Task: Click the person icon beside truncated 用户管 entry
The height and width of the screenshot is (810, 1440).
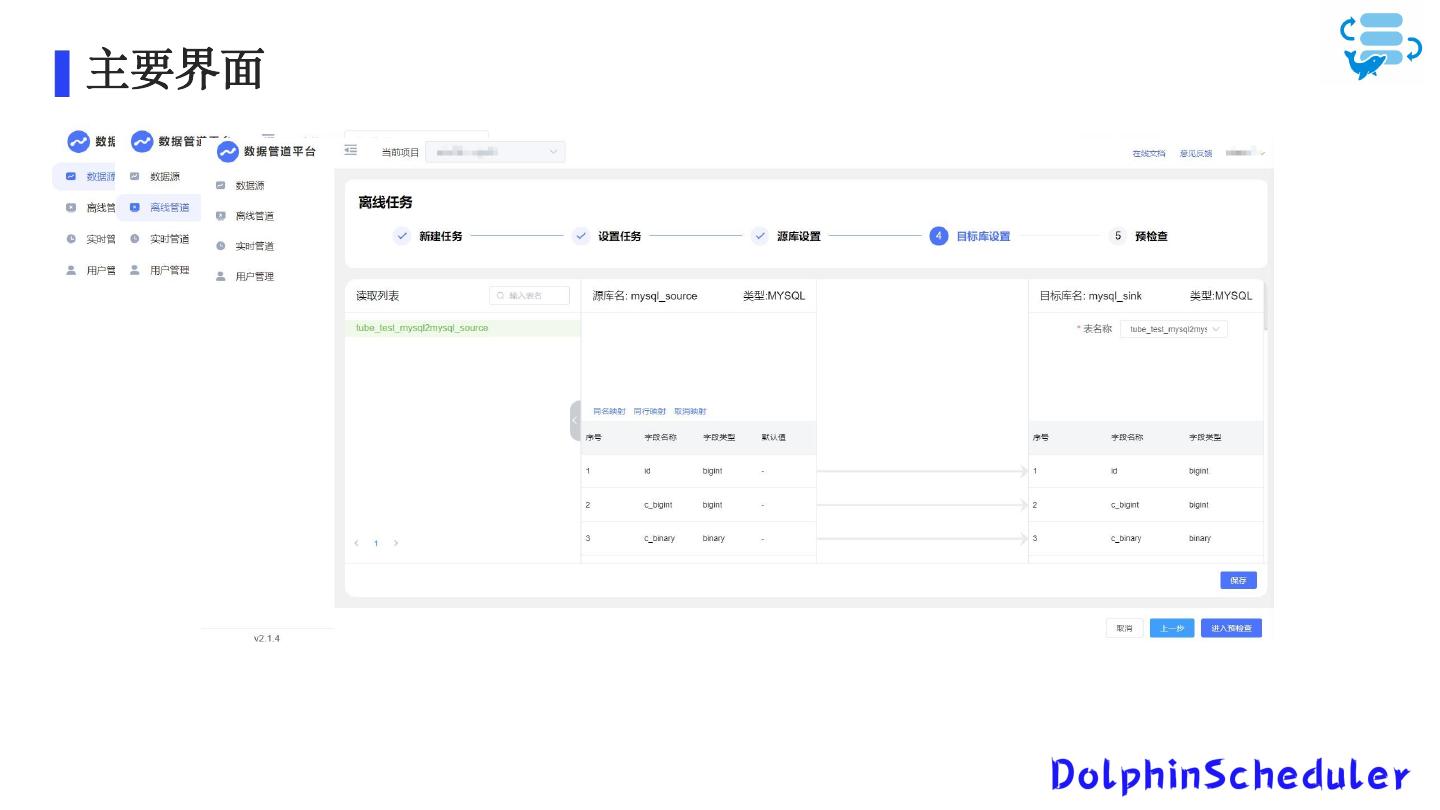Action: pos(71,270)
